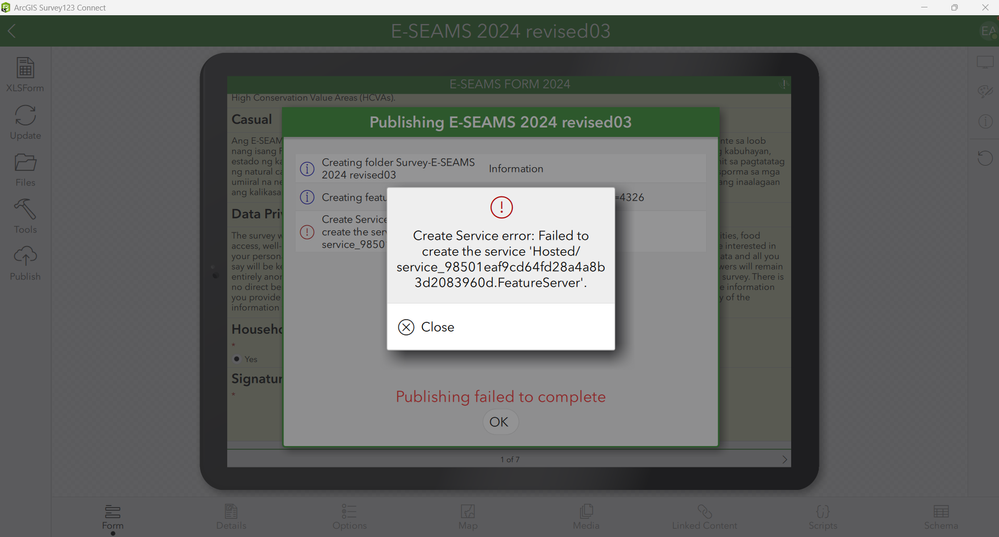Screen dimensions: 999x537
Task: Click the warning icon in form header
Action: (784, 84)
